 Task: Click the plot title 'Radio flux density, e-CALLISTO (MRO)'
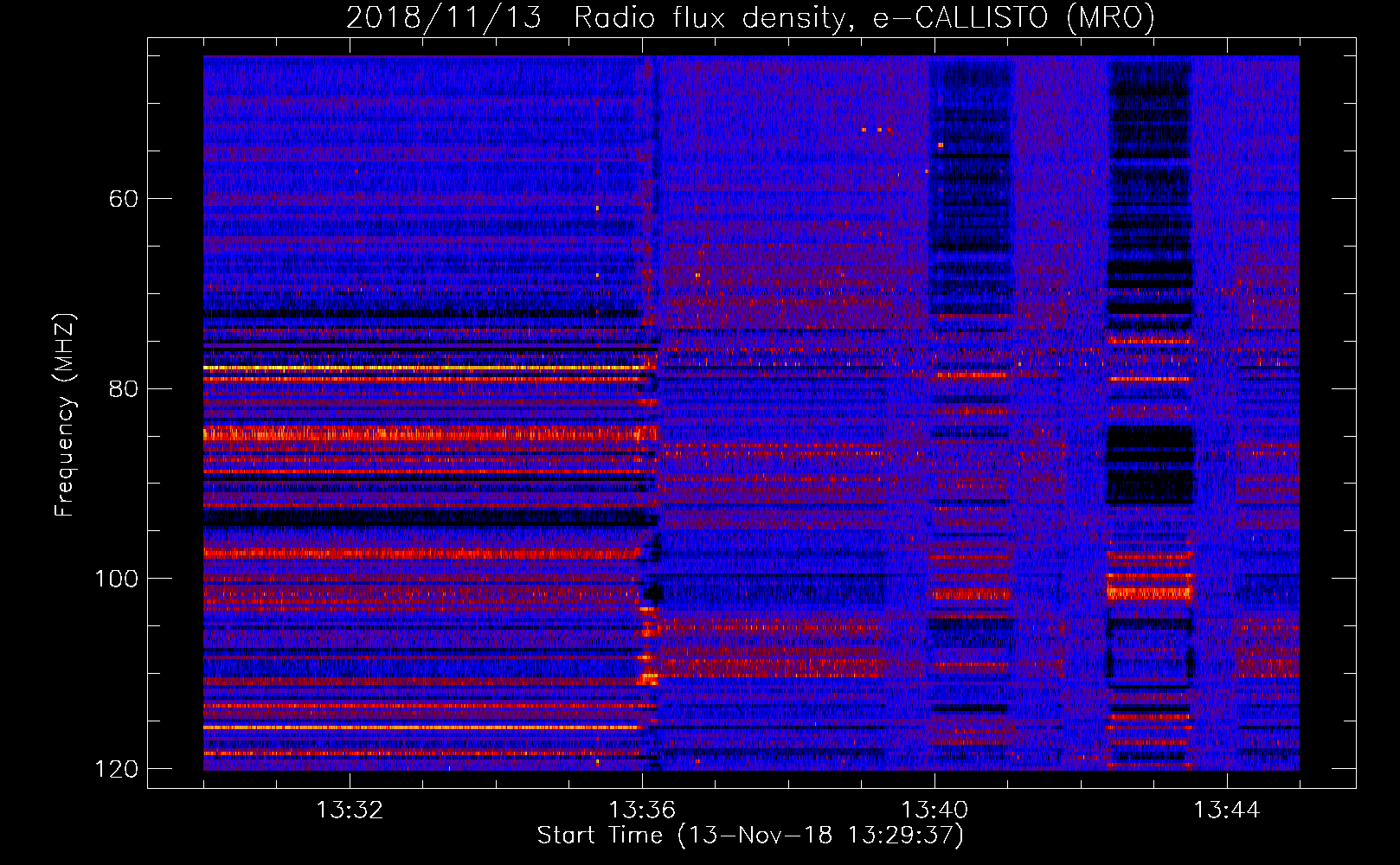coord(864,17)
